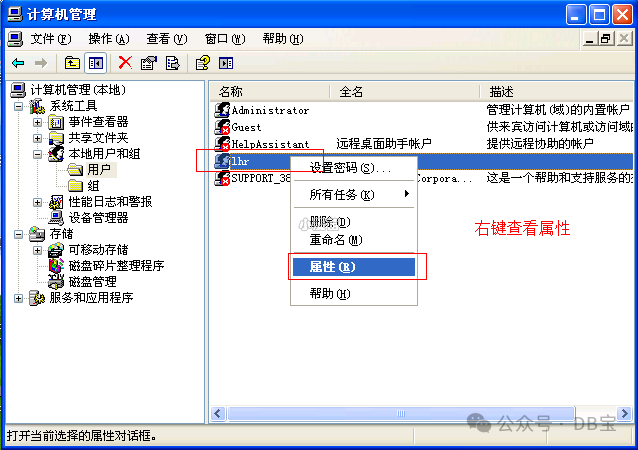Click the horizontal scrollbar right arrow
The image size is (638, 450).
624,414
